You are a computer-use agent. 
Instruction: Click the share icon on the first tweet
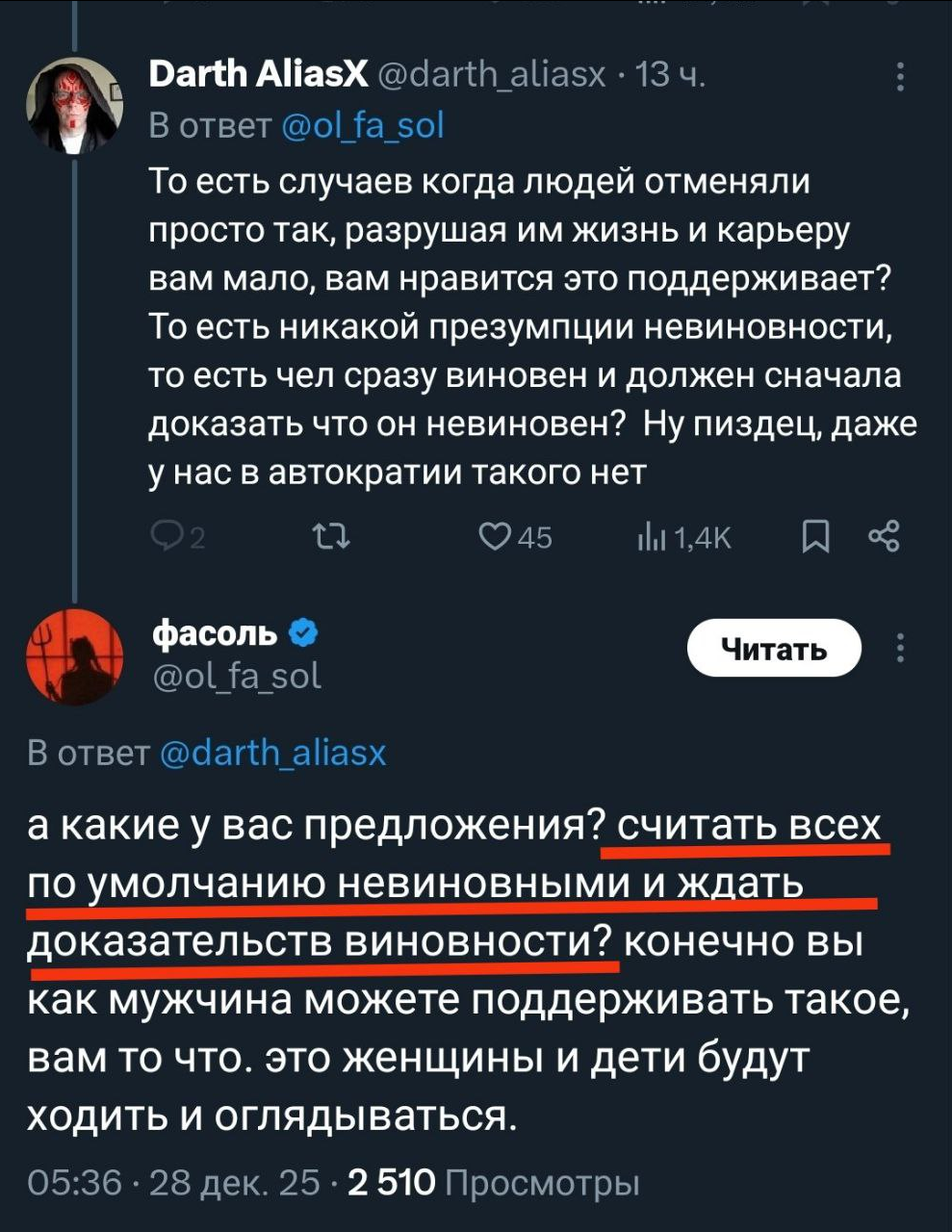pos(883,536)
